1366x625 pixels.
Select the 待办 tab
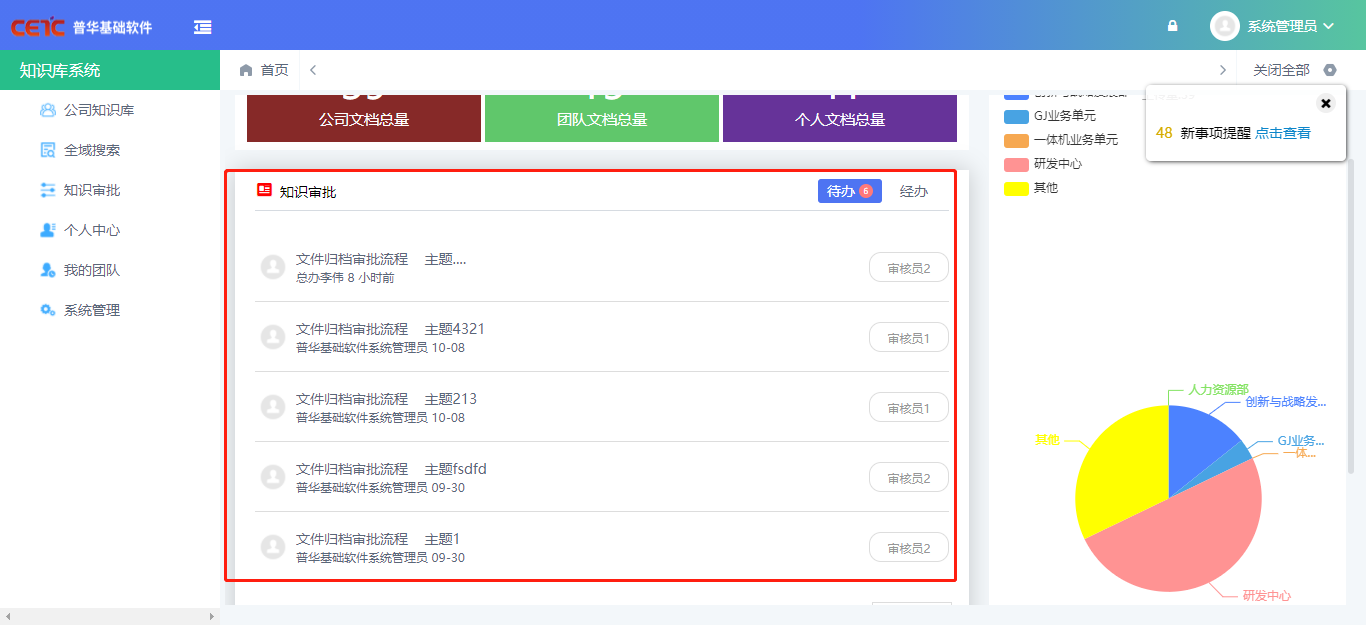click(x=849, y=191)
